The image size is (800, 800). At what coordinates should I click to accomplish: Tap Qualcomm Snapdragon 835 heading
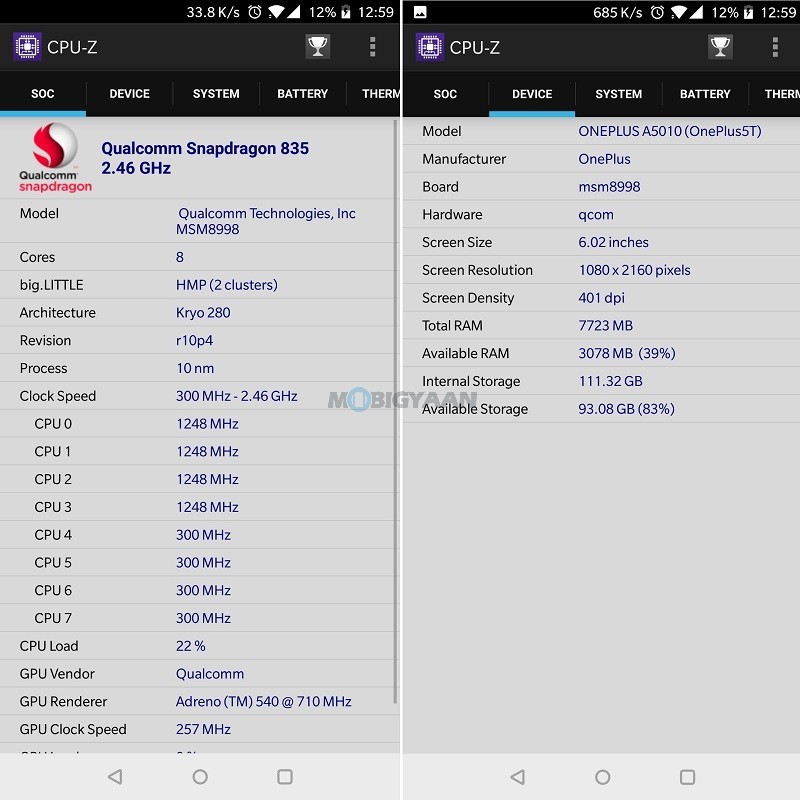(205, 158)
